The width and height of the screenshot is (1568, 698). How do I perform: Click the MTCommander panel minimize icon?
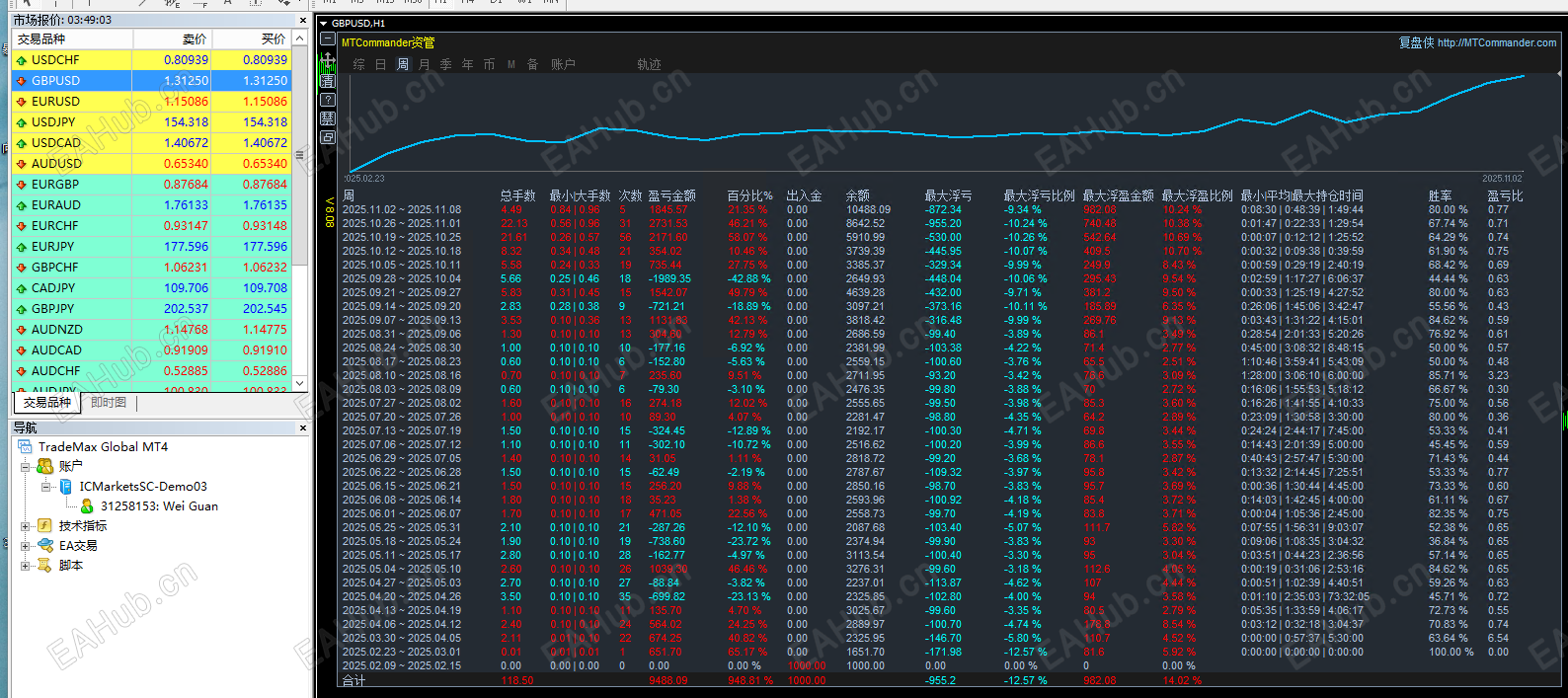[x=328, y=39]
